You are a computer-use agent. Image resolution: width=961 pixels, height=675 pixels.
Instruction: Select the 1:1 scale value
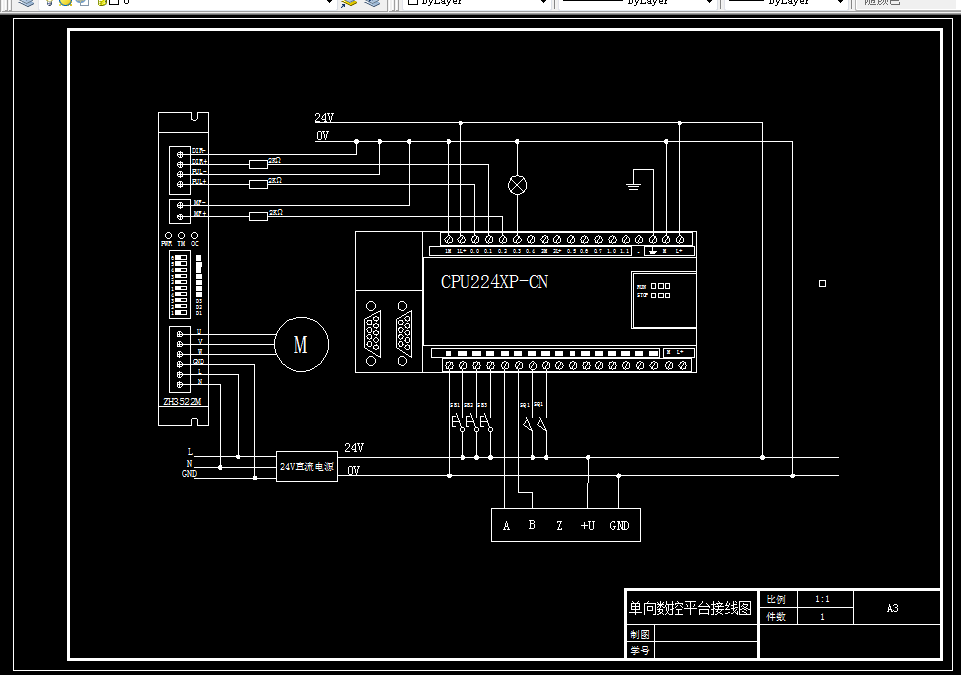tap(822, 599)
